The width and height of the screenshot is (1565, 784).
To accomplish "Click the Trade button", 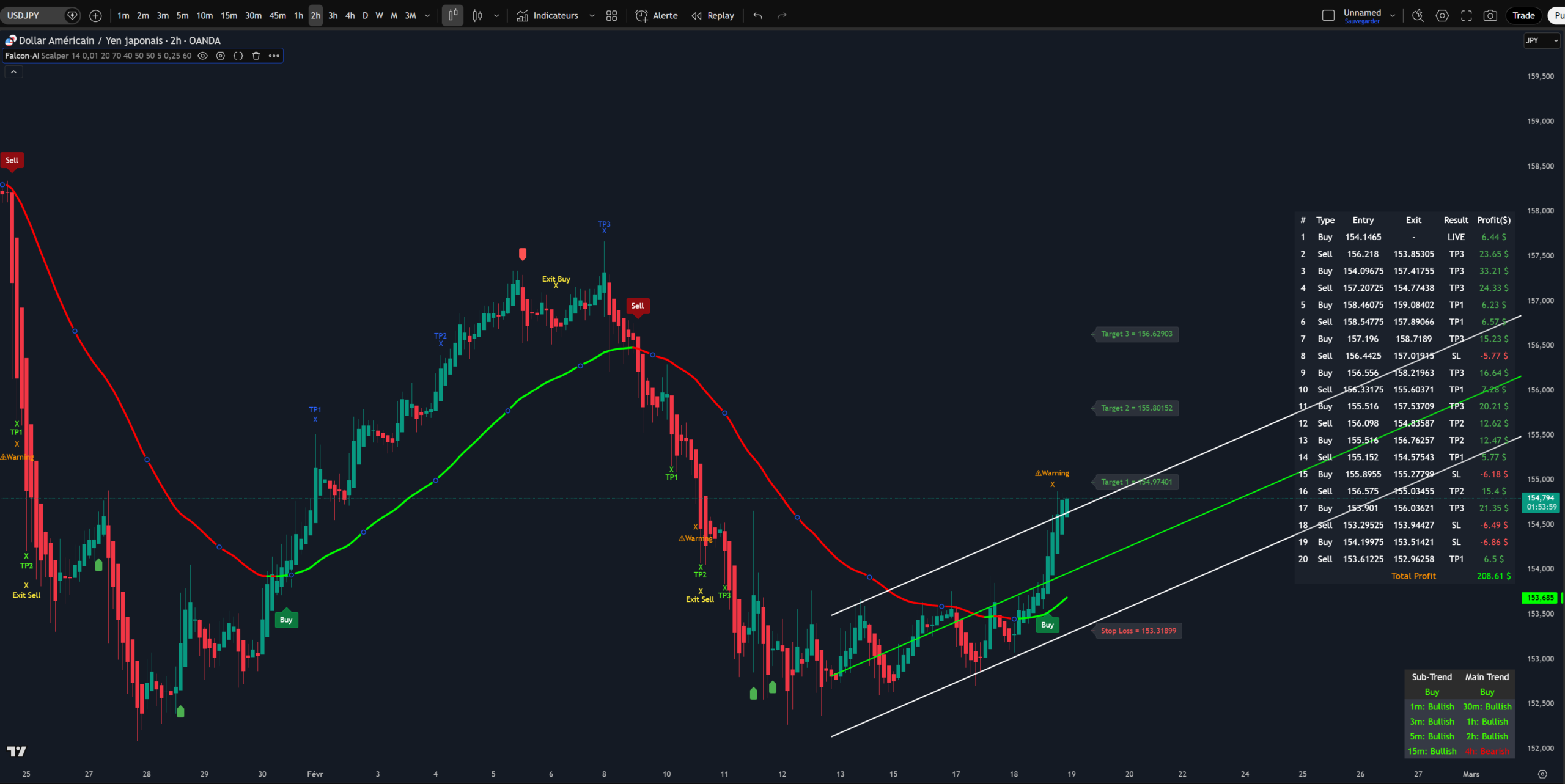I will coord(1523,16).
